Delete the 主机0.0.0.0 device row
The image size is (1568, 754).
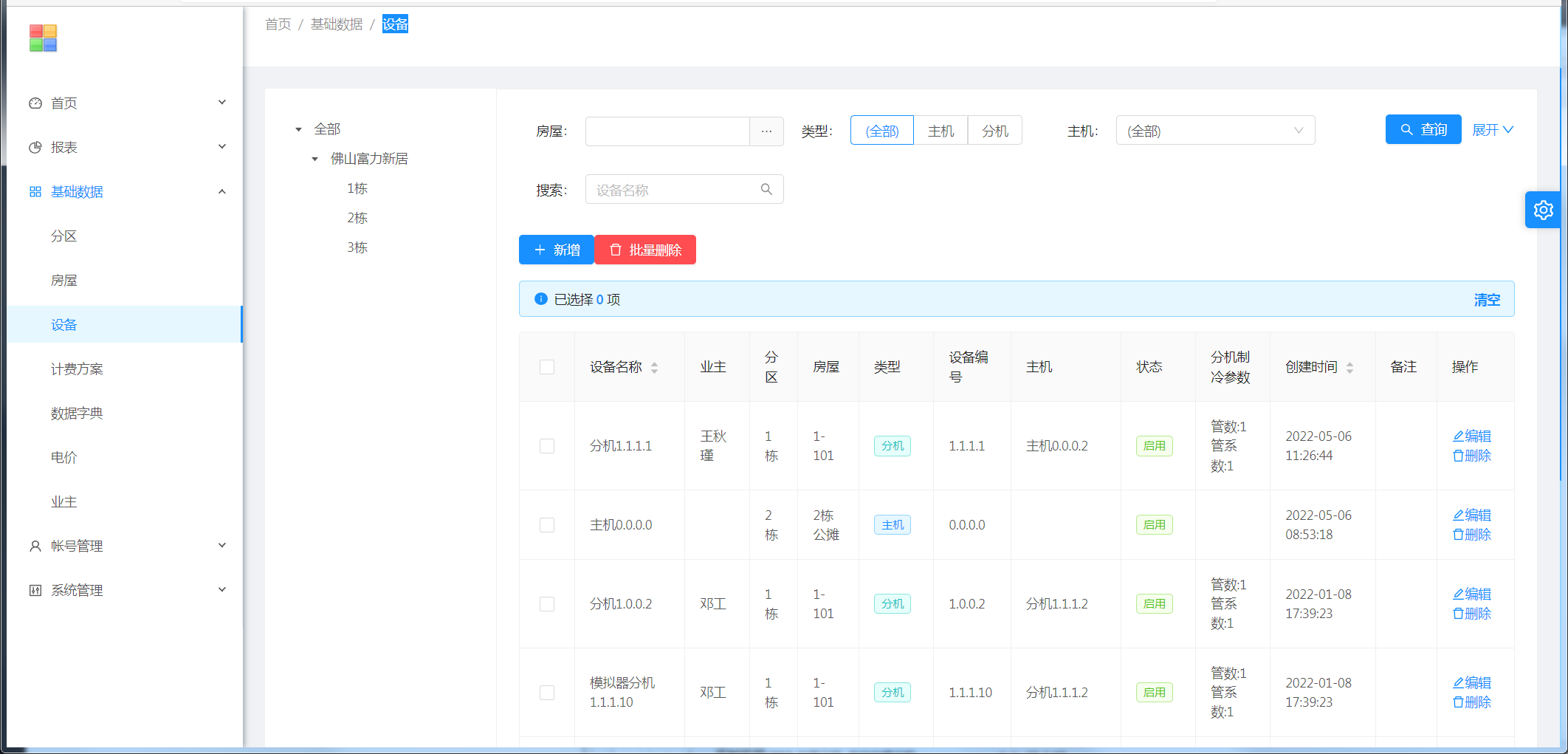[1471, 535]
